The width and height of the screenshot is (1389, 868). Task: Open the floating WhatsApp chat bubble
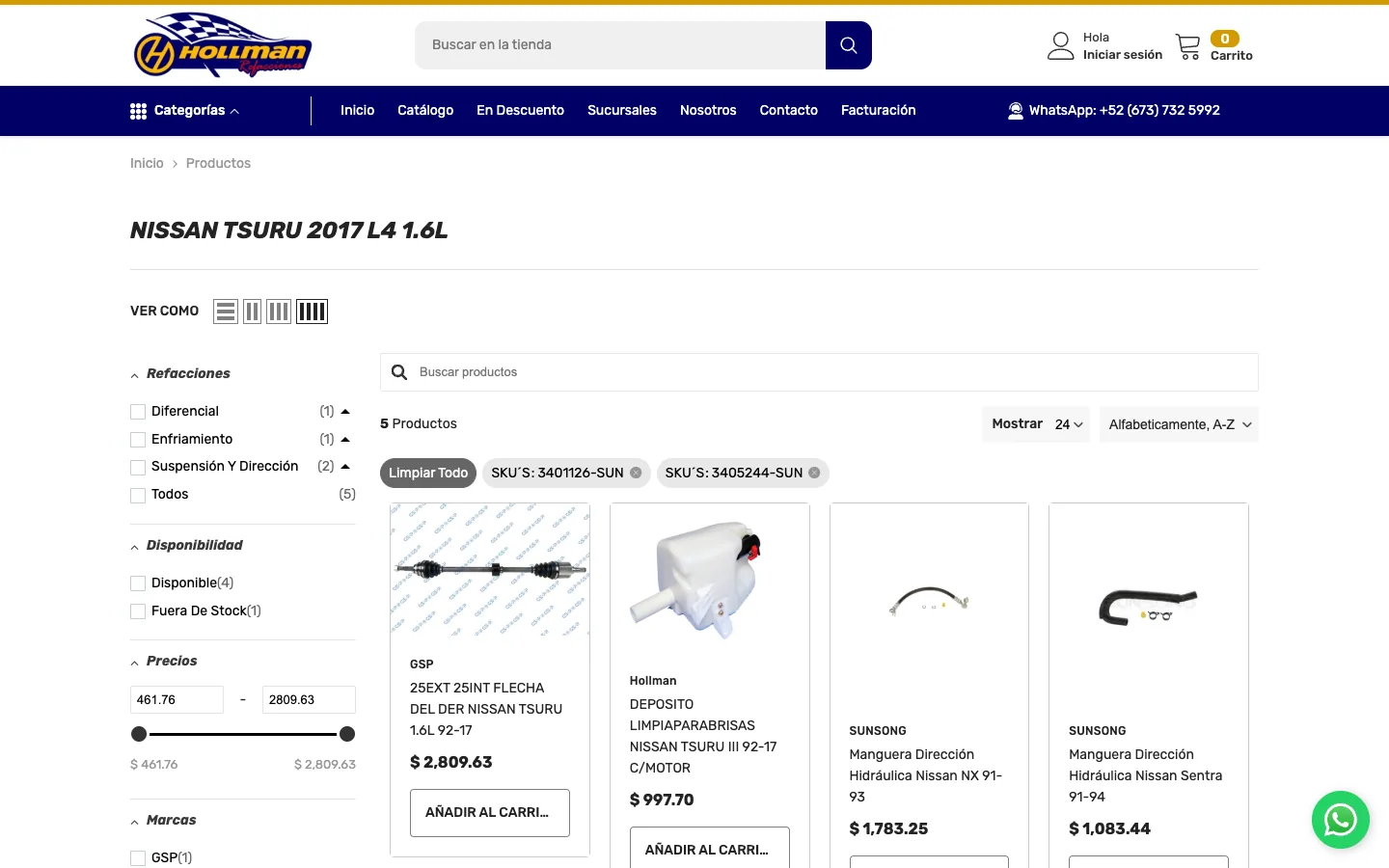click(x=1341, y=820)
